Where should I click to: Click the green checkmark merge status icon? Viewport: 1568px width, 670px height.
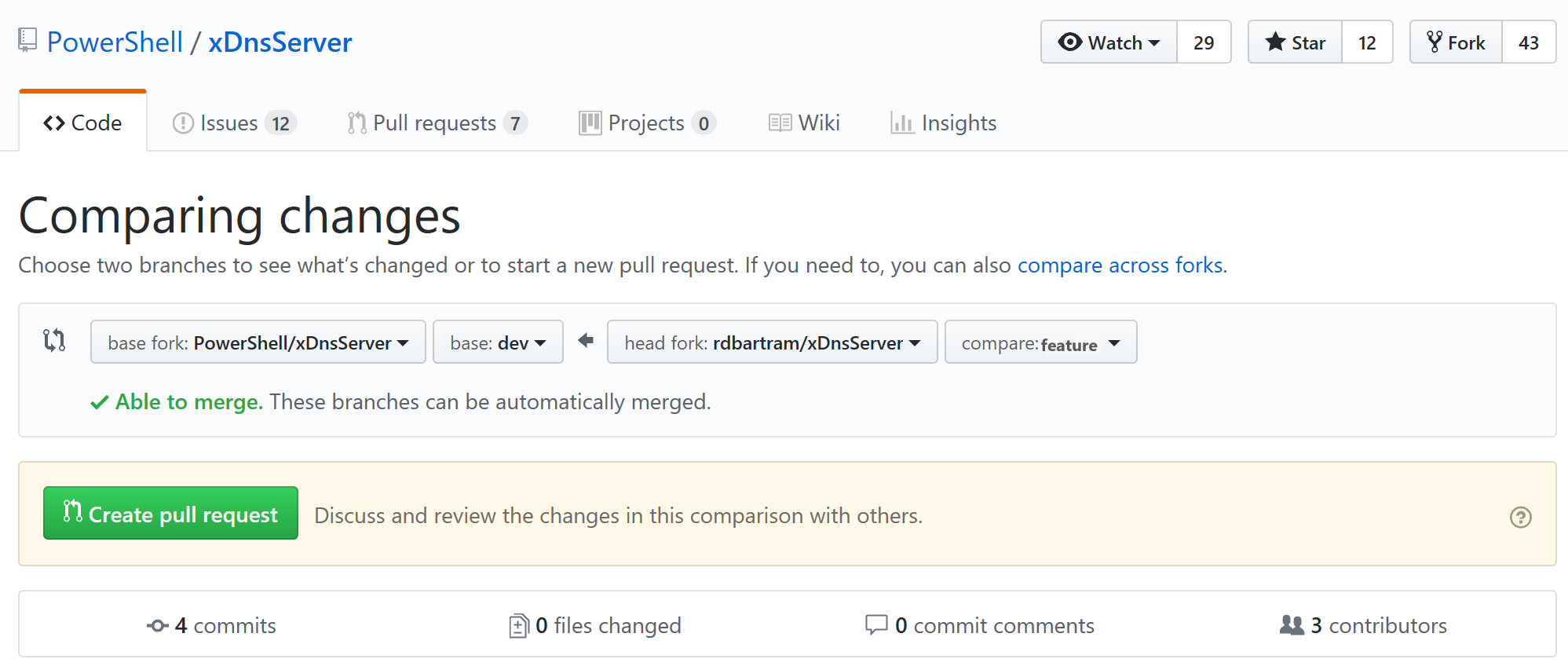[x=99, y=403]
